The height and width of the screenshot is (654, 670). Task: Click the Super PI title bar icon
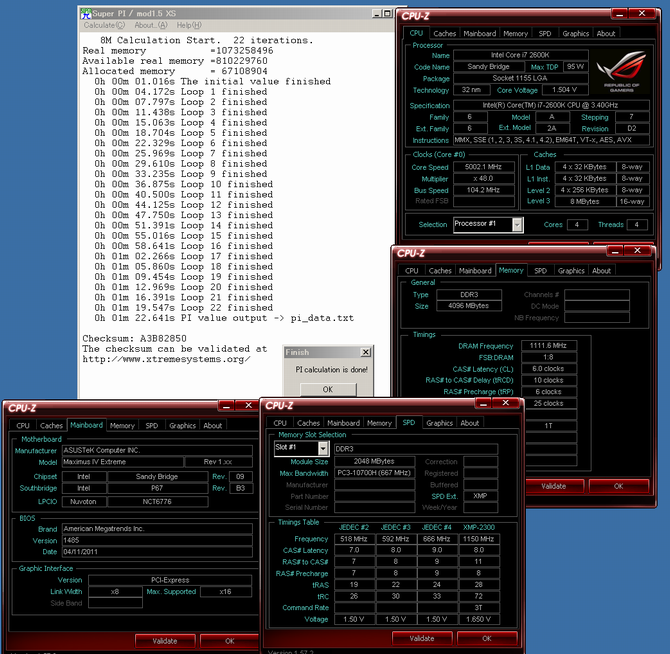click(86, 14)
